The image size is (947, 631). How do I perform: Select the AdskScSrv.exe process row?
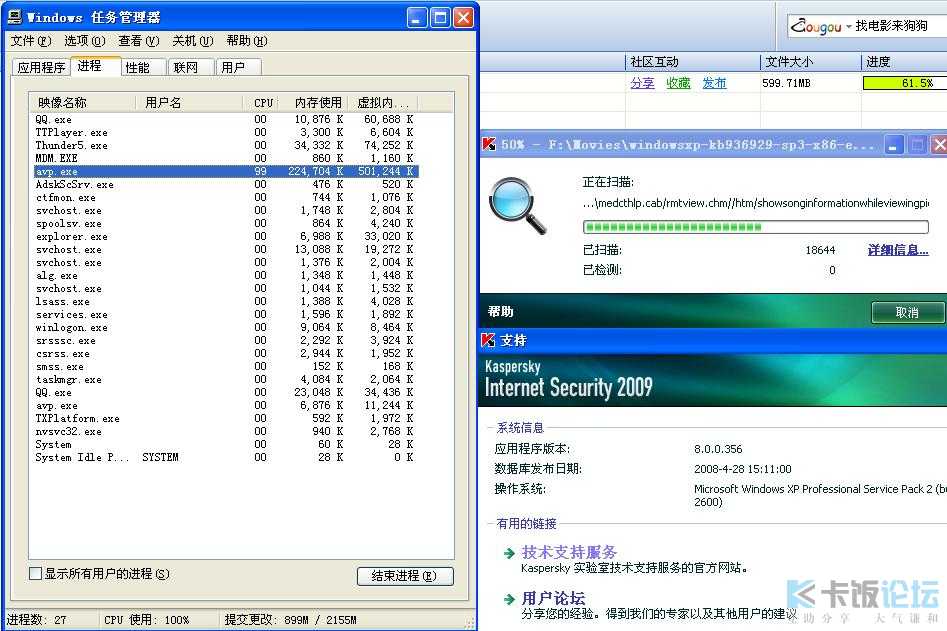225,184
